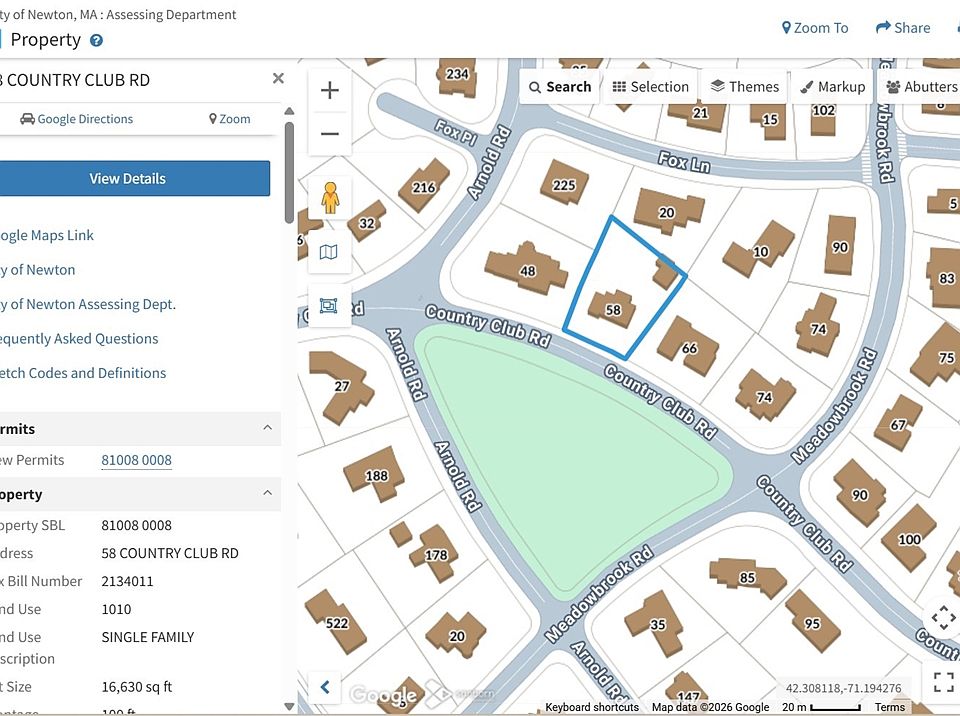This screenshot has height=716, width=960.
Task: Collapse the Permits section
Action: [267, 428]
